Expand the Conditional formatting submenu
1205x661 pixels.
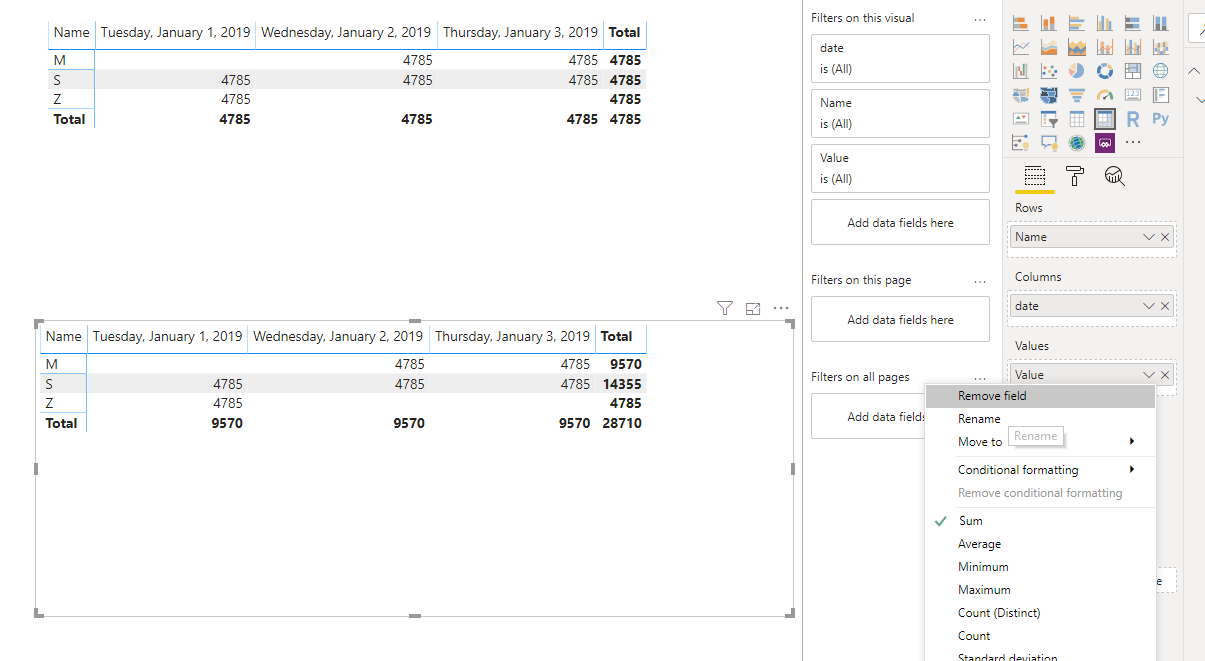point(1040,470)
